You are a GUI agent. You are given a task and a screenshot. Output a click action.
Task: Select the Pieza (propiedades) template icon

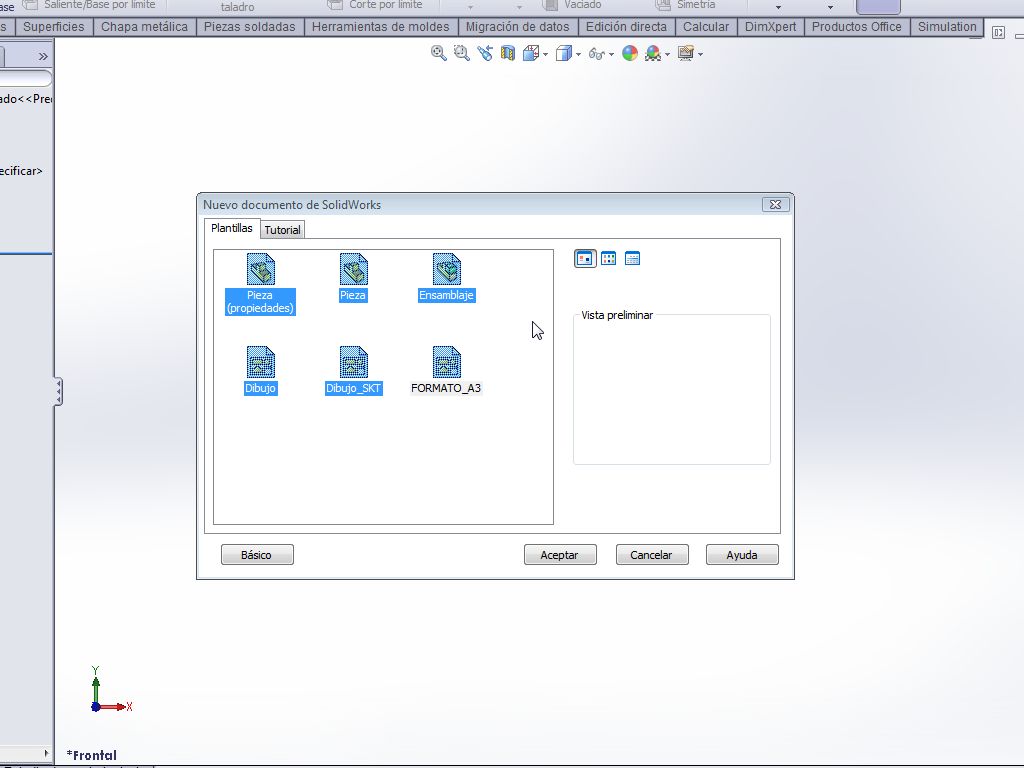[261, 269]
